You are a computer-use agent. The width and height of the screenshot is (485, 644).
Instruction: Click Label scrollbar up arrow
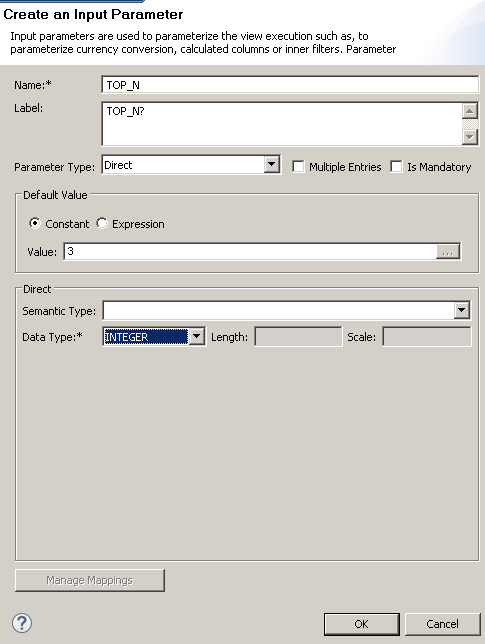470,111
